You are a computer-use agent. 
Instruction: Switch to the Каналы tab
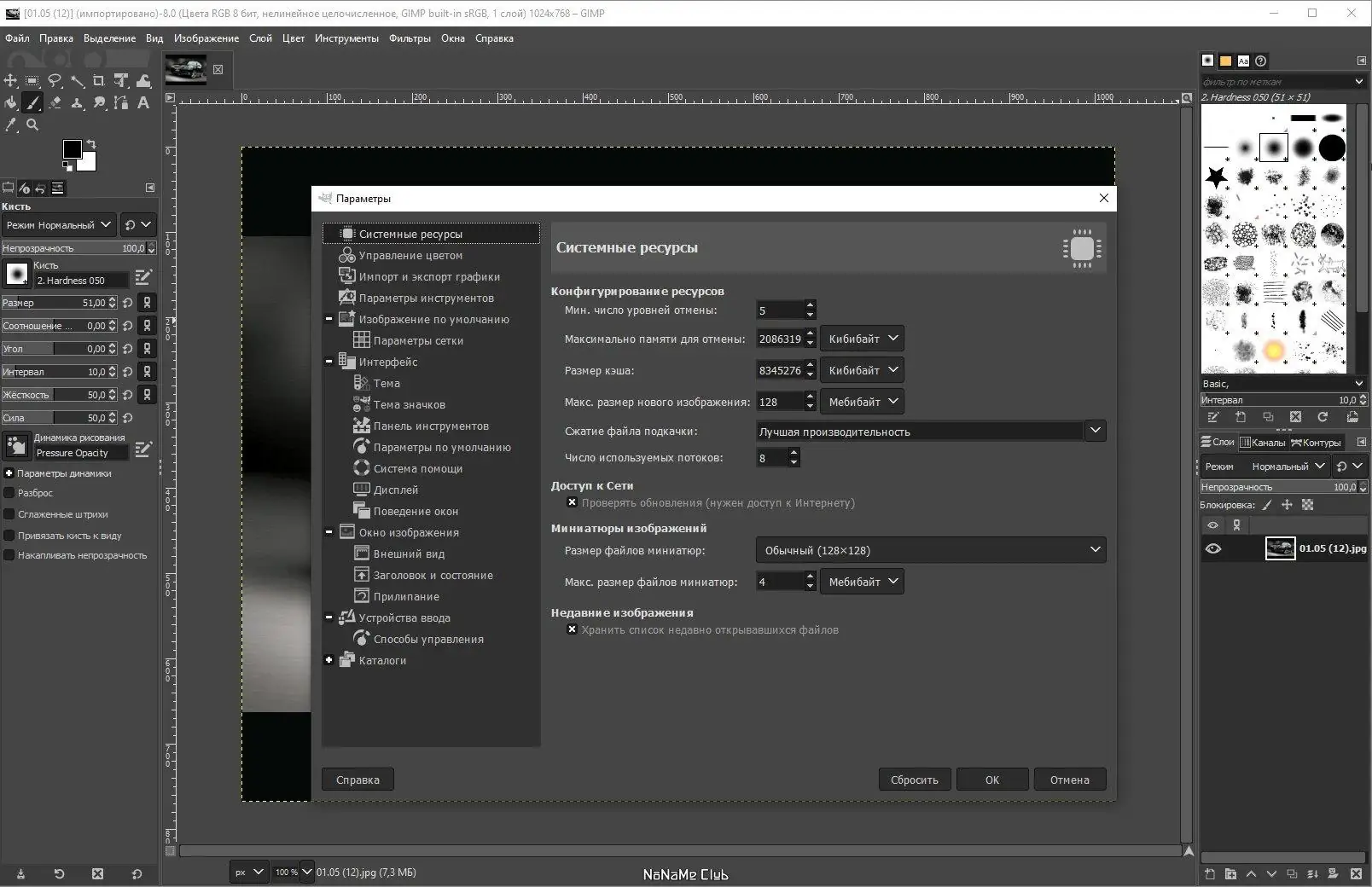[1265, 443]
